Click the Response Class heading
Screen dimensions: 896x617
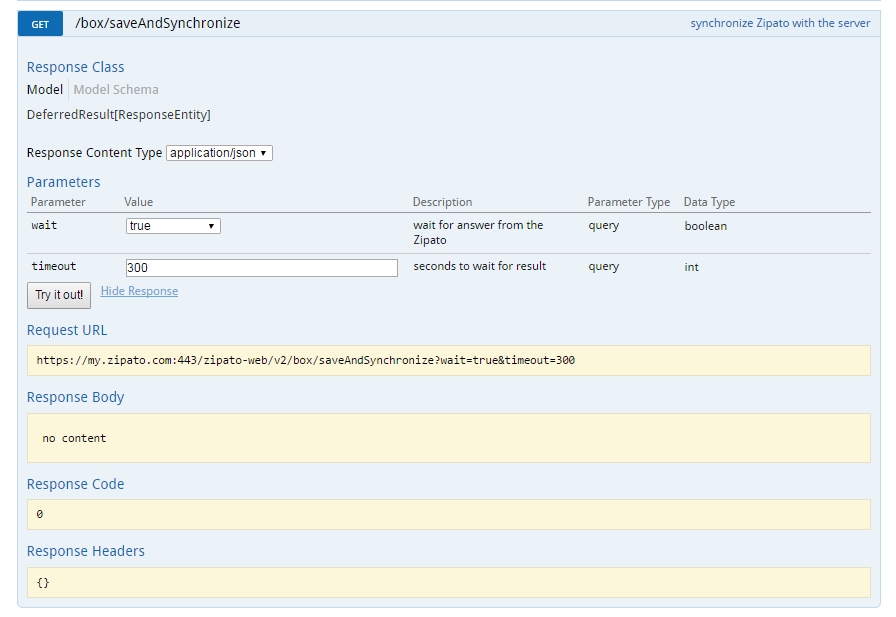[x=75, y=67]
